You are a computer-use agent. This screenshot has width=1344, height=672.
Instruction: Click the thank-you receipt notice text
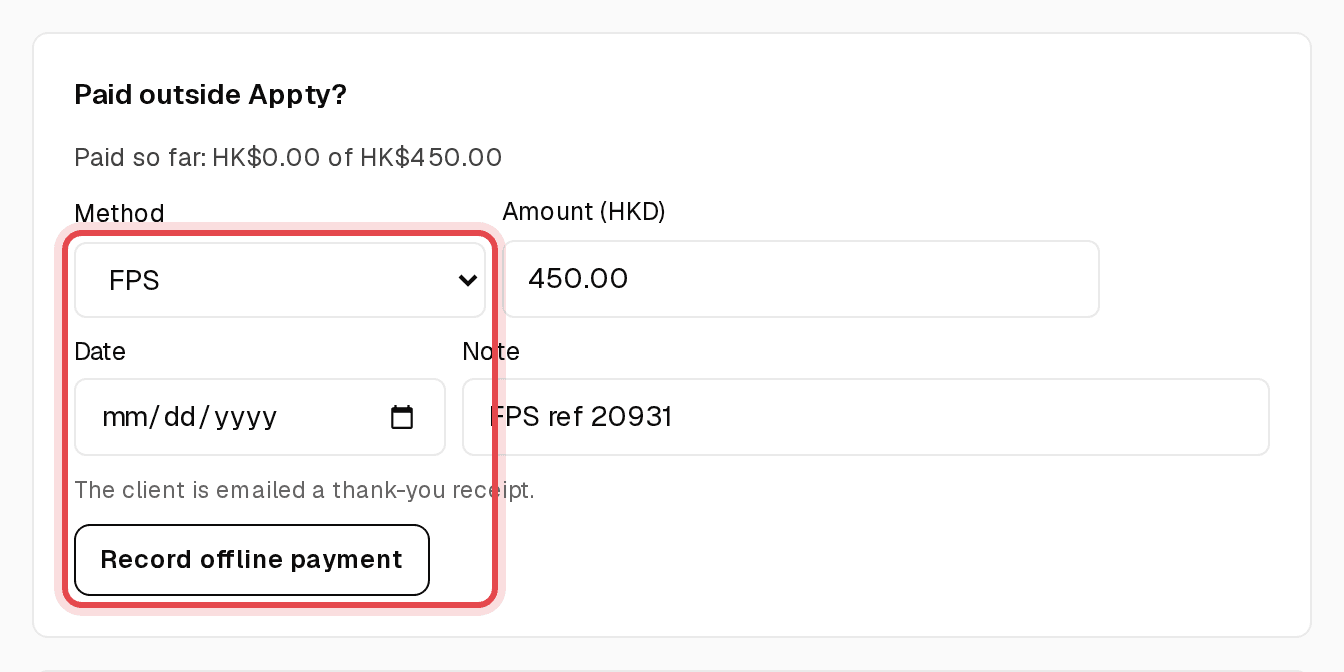pyautogui.click(x=305, y=490)
